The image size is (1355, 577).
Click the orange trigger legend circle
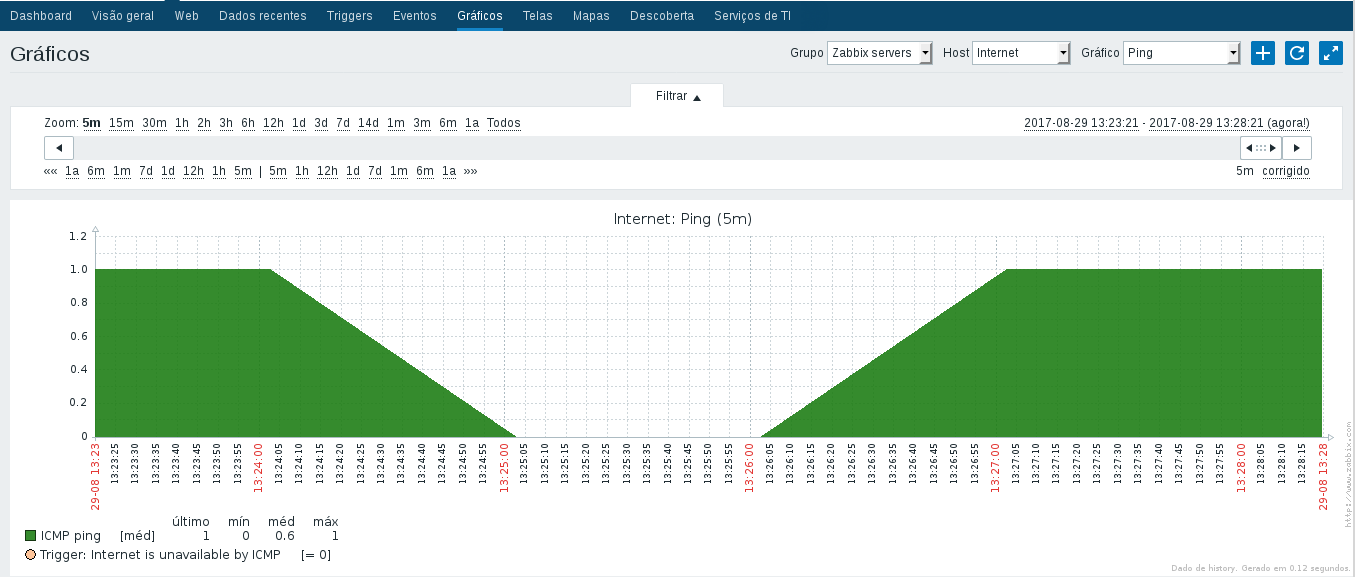coord(30,554)
